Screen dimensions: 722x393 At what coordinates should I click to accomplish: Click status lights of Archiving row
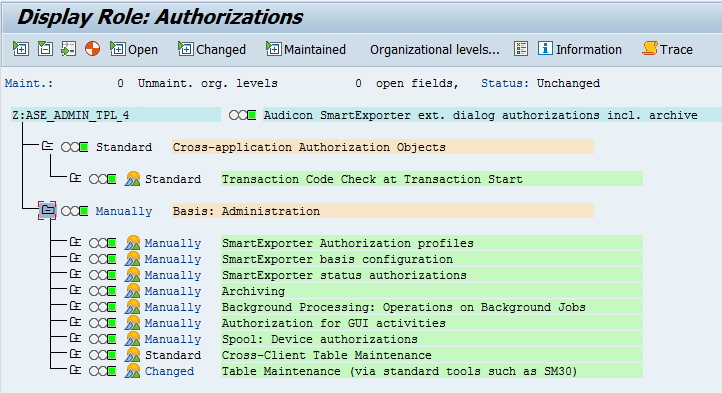[103, 291]
